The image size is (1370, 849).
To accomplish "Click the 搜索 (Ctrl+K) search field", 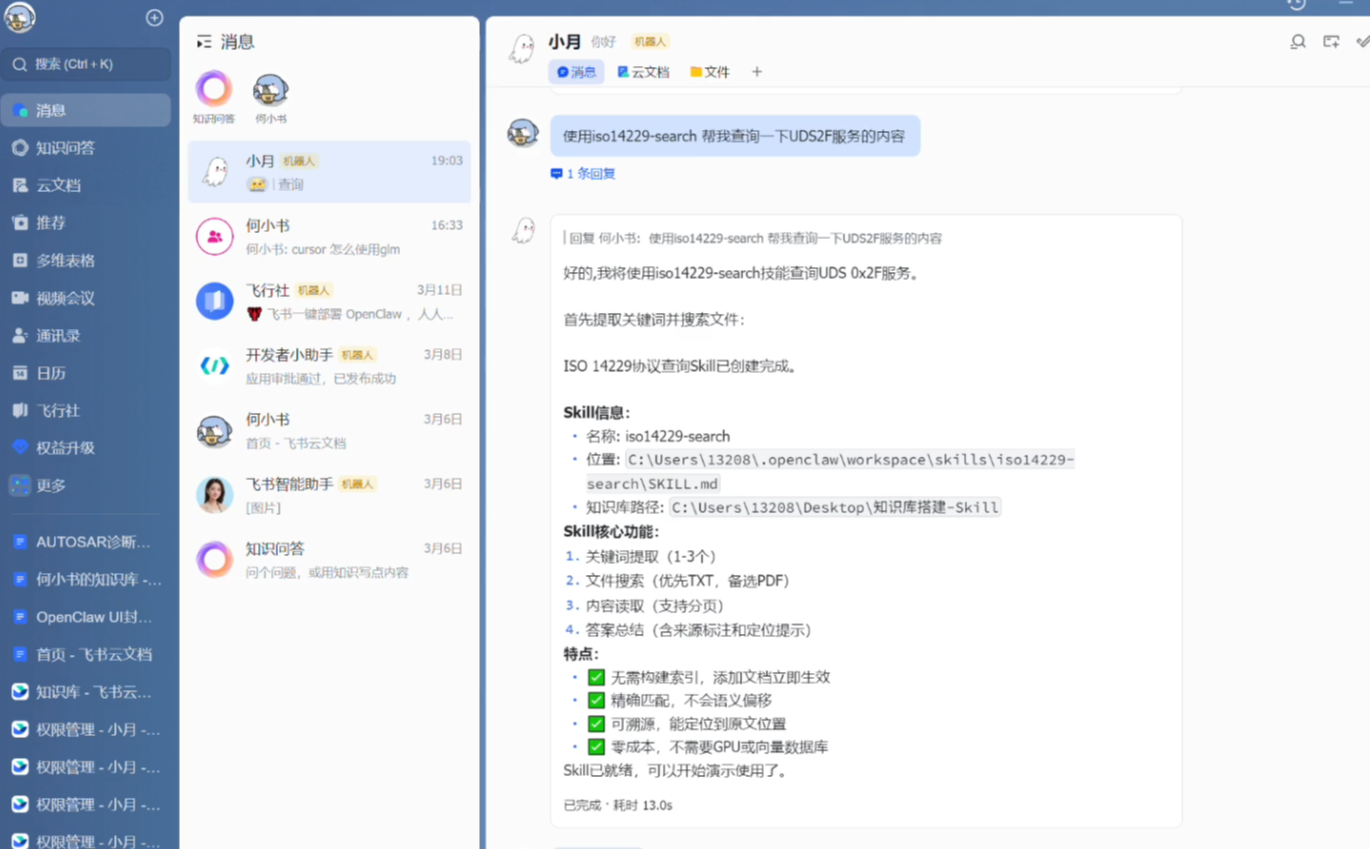I will click(x=85, y=63).
